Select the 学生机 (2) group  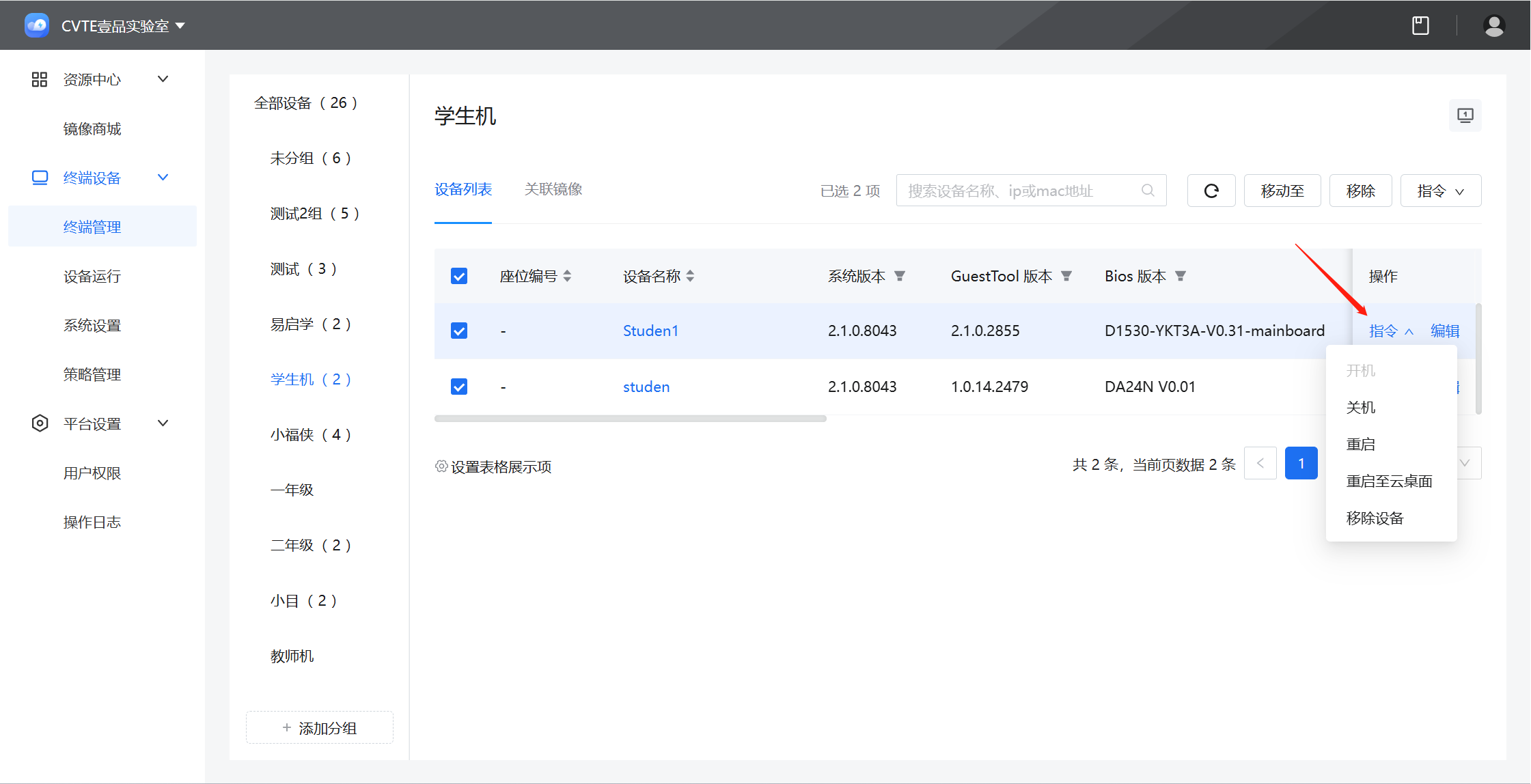(311, 379)
